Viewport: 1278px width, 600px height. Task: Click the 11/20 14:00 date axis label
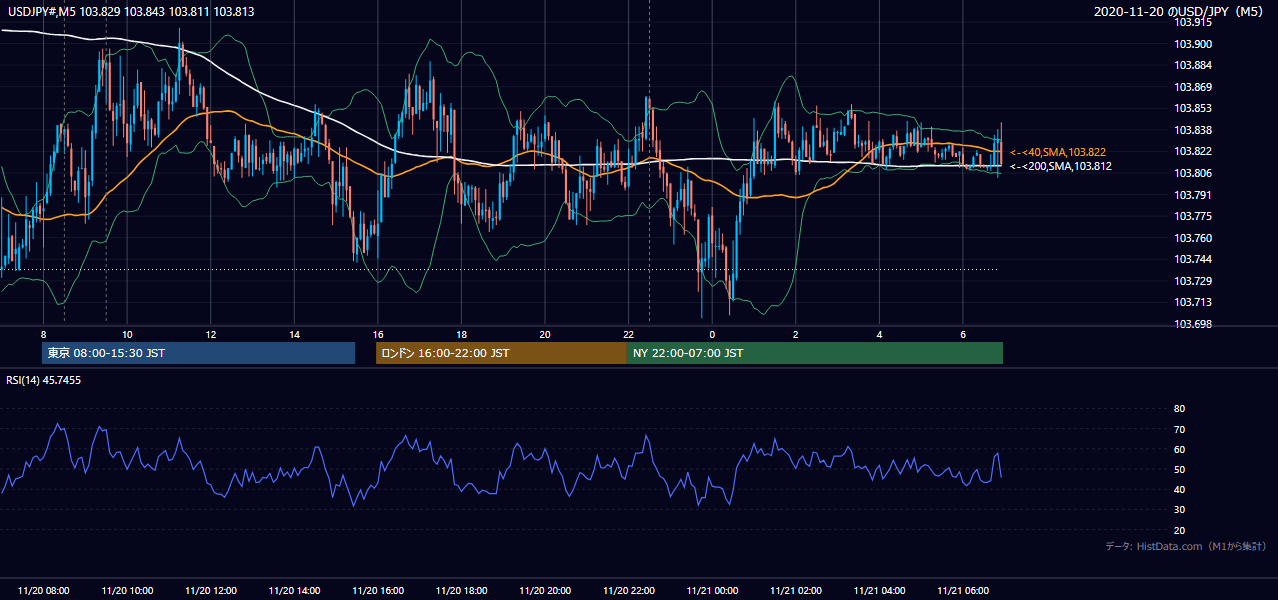(294, 591)
